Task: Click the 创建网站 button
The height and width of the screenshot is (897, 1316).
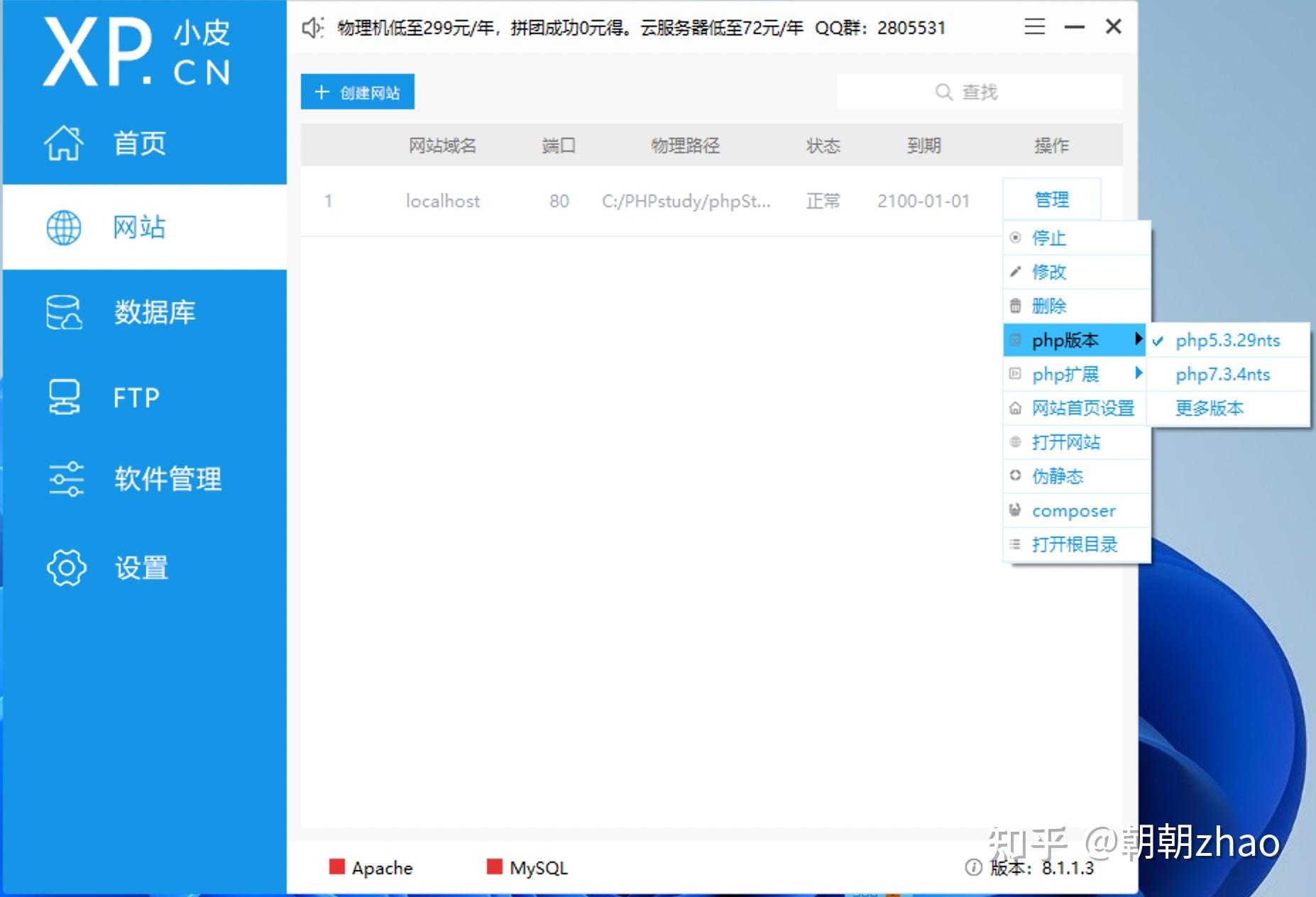Action: tap(358, 92)
